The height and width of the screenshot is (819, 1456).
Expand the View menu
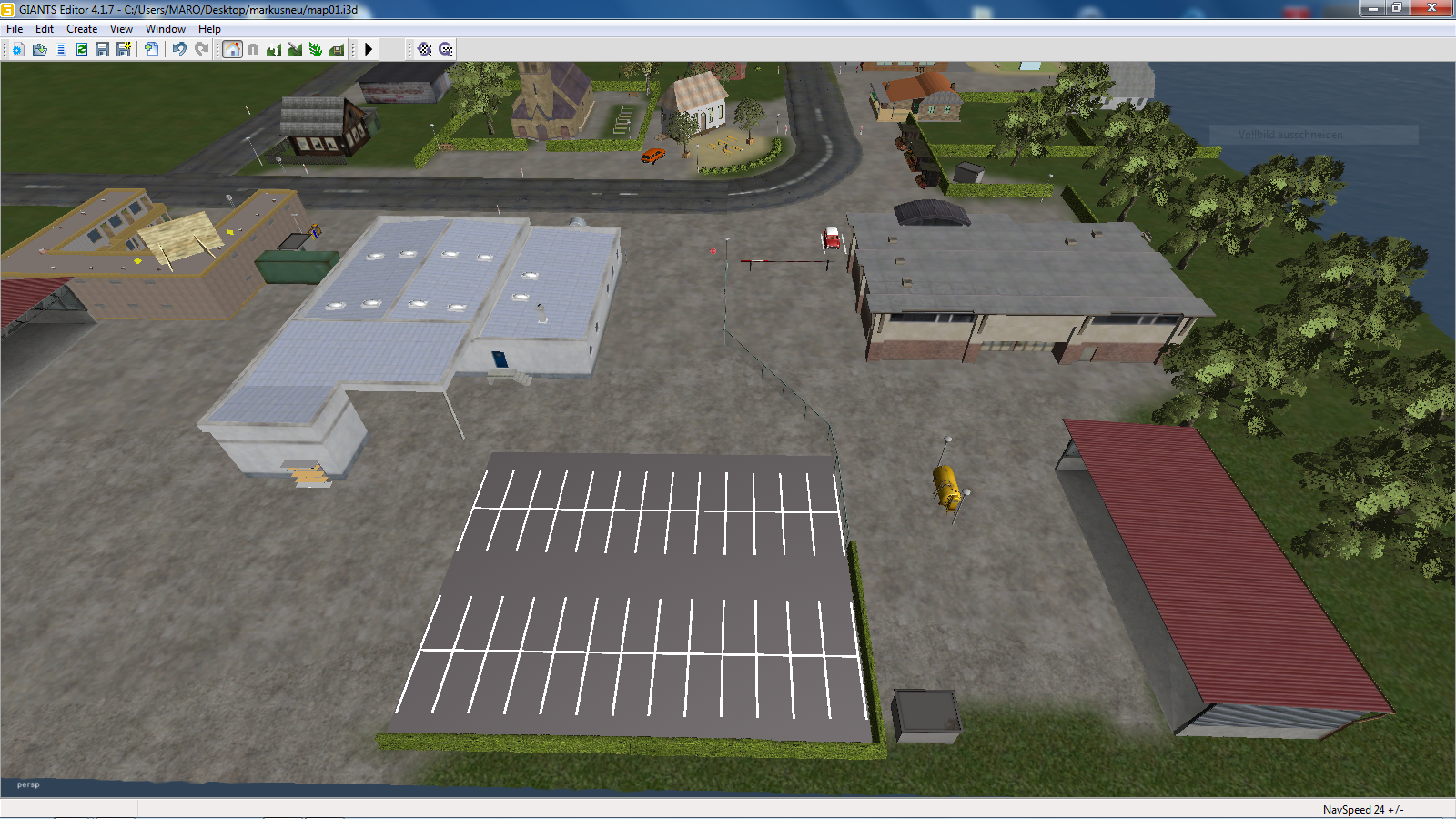[121, 29]
